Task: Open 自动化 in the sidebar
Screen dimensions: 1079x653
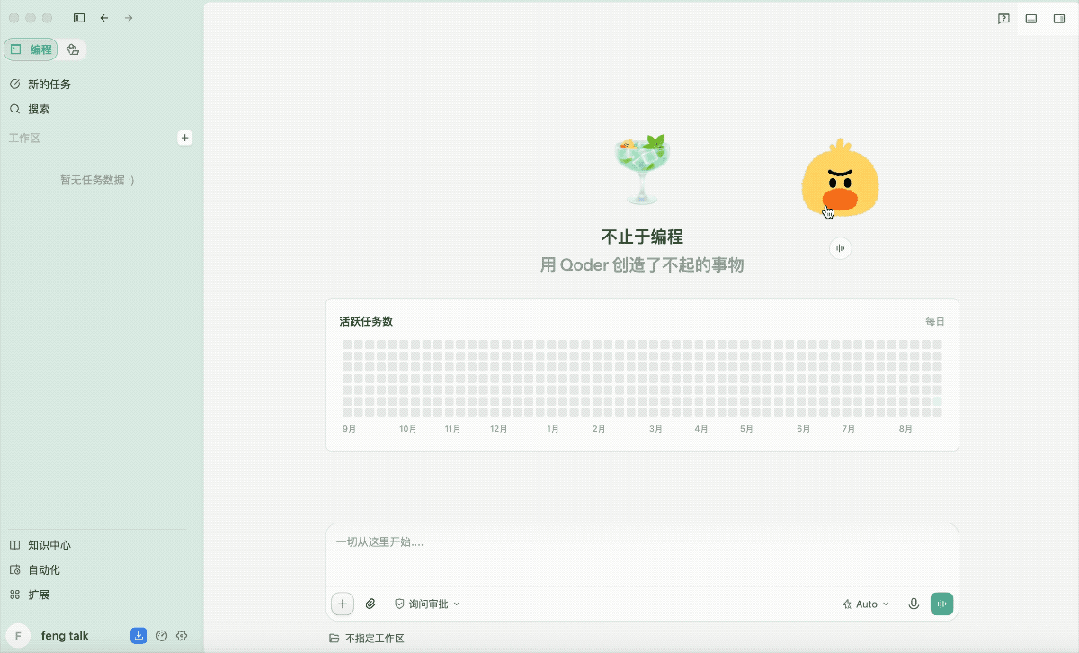Action: click(x=35, y=570)
